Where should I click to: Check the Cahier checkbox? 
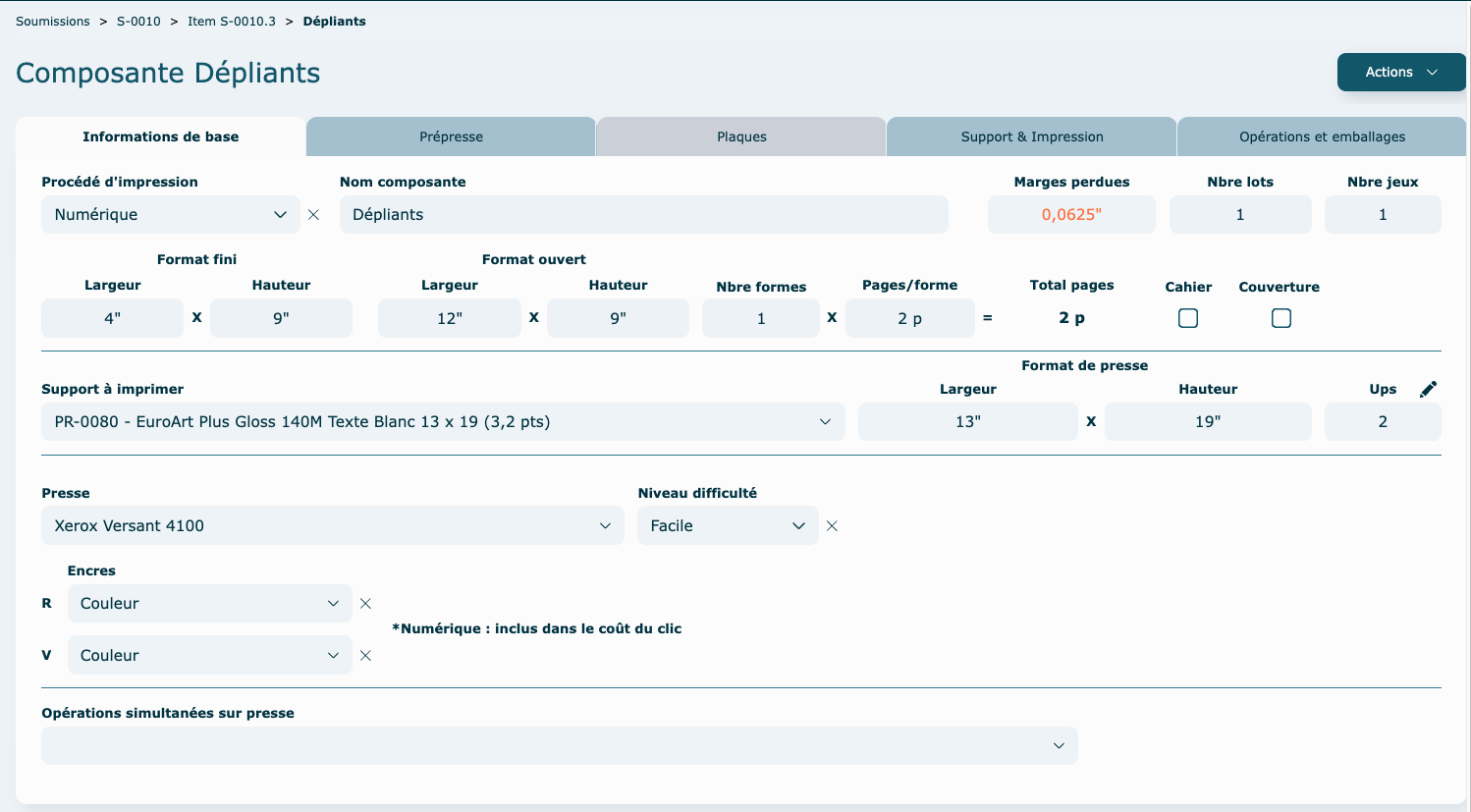[x=1187, y=318]
